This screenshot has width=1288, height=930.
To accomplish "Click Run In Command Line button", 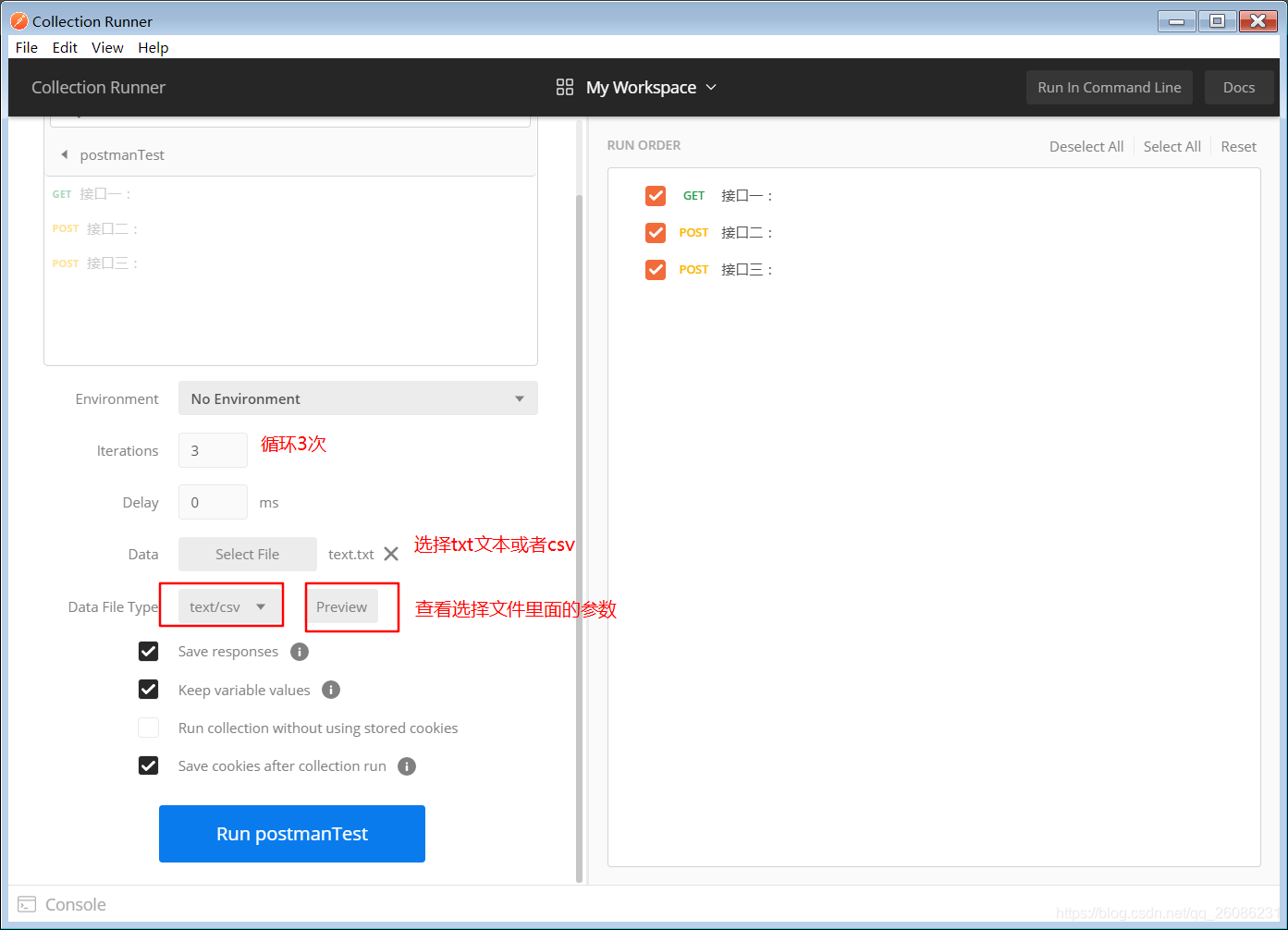I will click(1110, 87).
